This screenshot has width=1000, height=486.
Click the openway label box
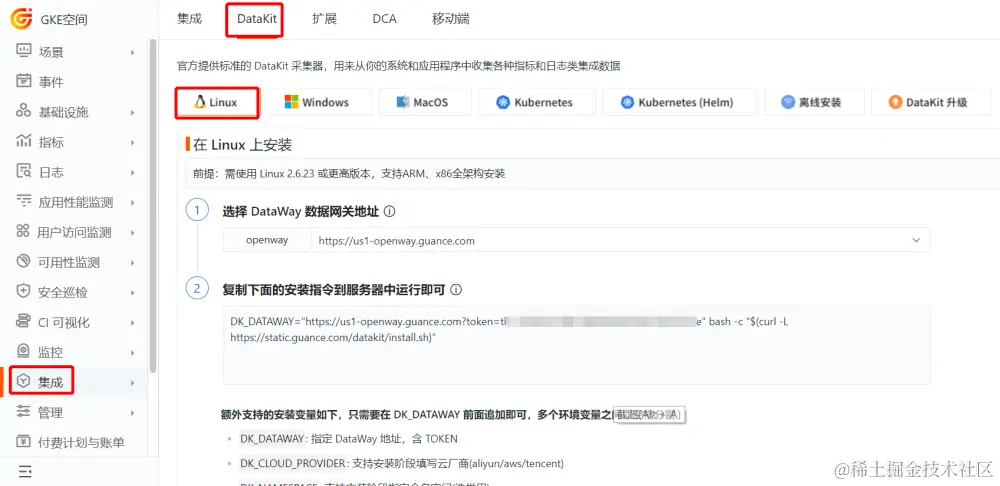pos(267,240)
